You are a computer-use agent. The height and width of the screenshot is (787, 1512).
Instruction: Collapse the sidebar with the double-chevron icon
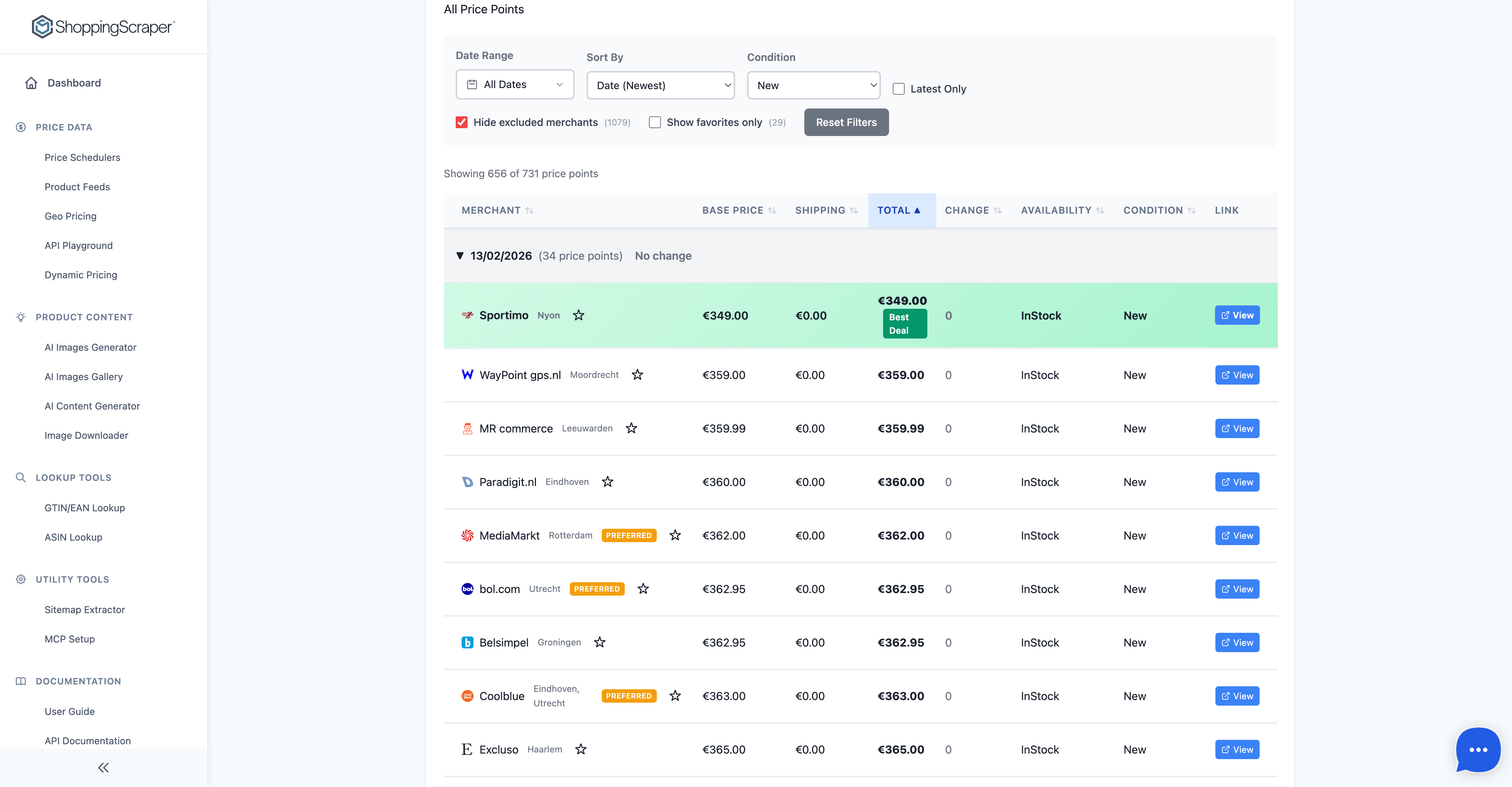coord(103,767)
